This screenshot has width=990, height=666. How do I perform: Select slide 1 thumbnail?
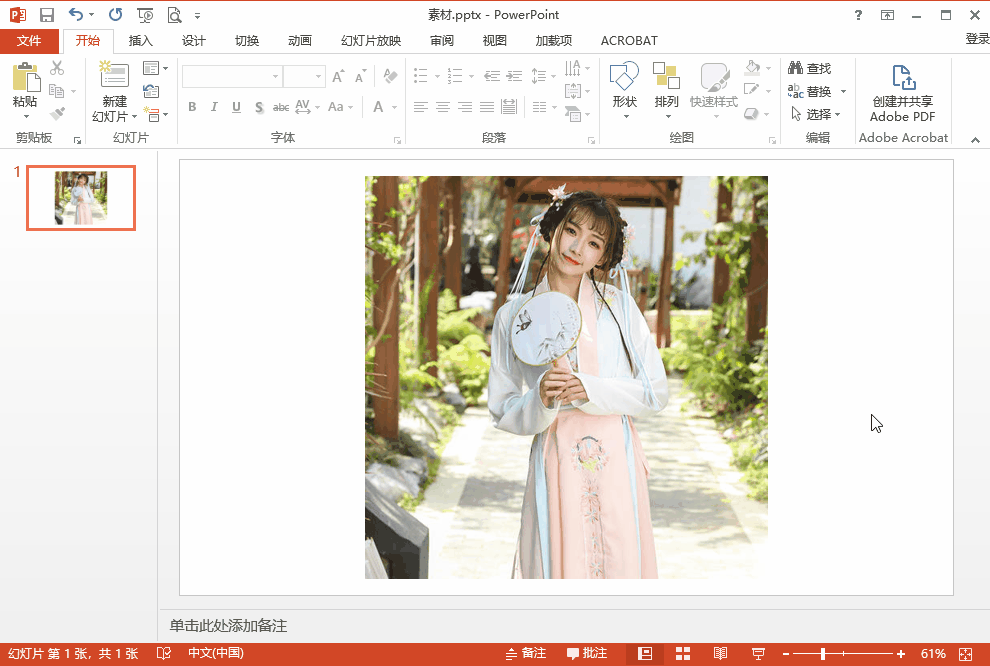[81, 198]
